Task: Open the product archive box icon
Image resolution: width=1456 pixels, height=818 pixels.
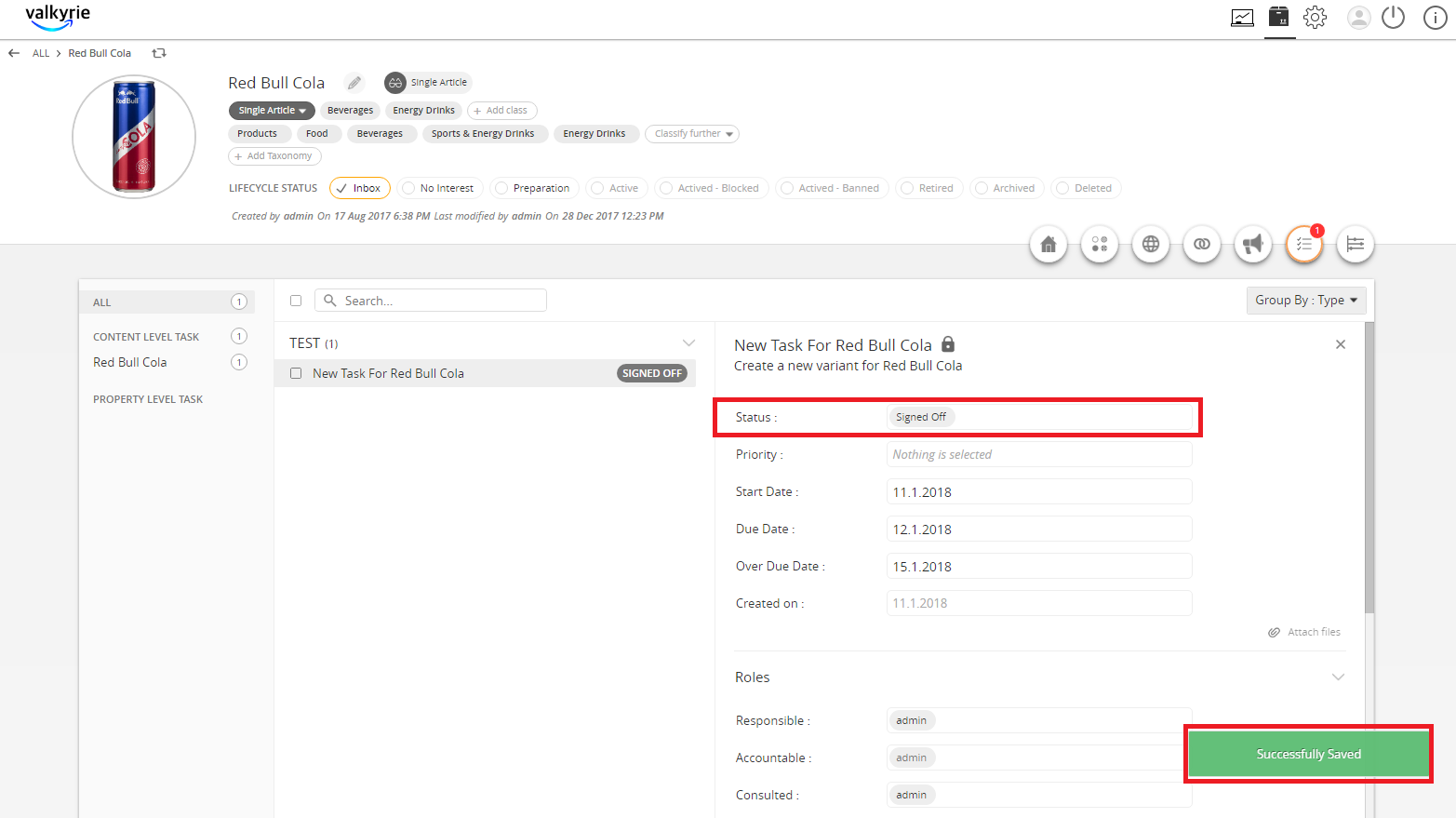Action: point(1279,17)
